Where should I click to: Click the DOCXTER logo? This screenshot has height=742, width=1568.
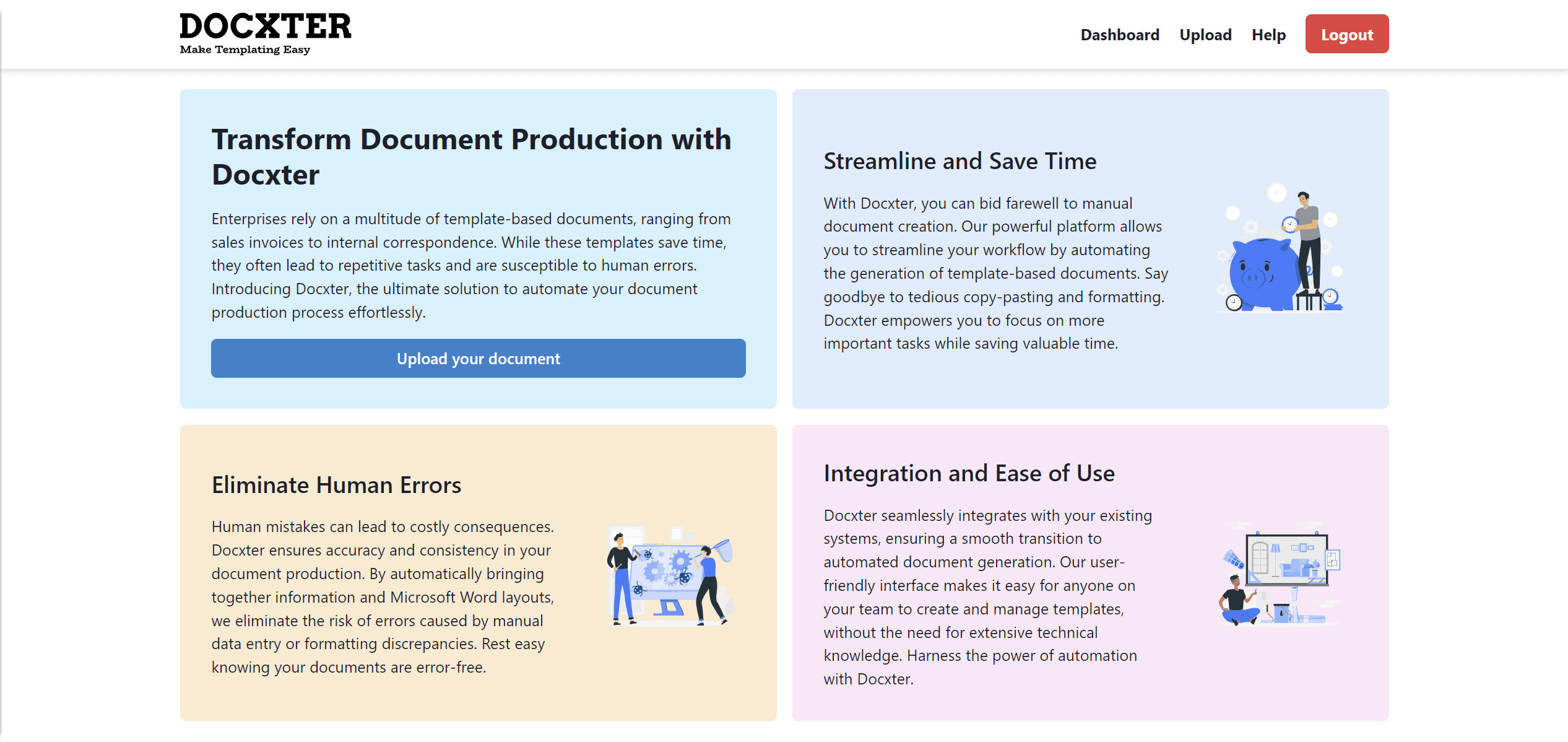265,27
